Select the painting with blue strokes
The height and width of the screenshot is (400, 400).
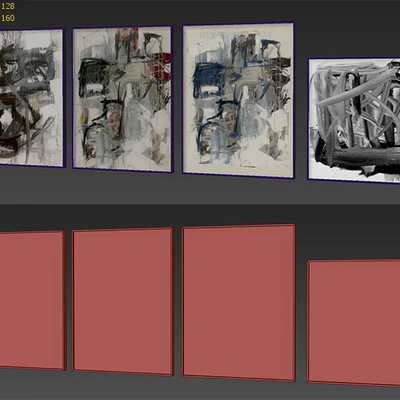click(x=238, y=100)
